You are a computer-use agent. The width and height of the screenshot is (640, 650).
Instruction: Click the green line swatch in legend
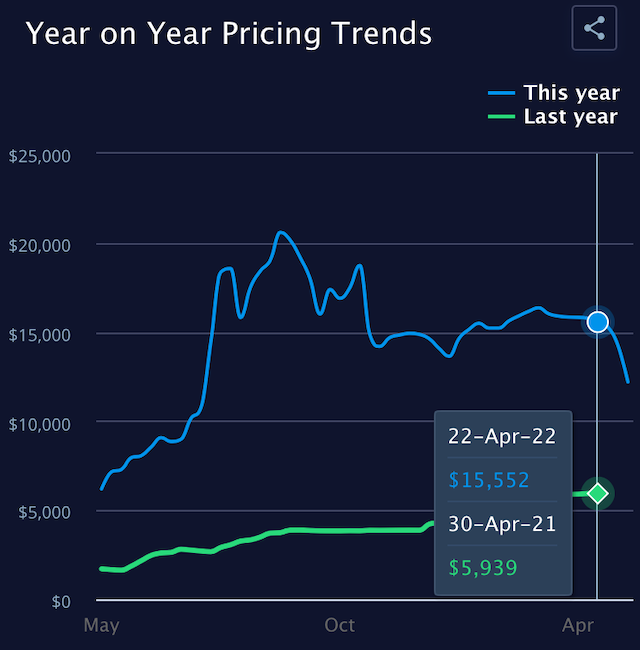pos(506,117)
